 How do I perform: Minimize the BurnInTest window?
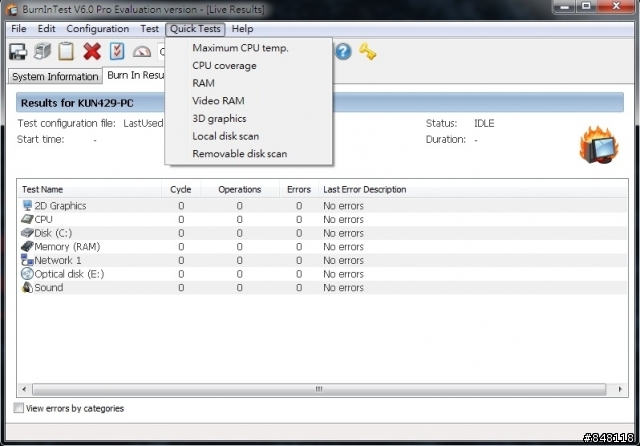click(564, 7)
